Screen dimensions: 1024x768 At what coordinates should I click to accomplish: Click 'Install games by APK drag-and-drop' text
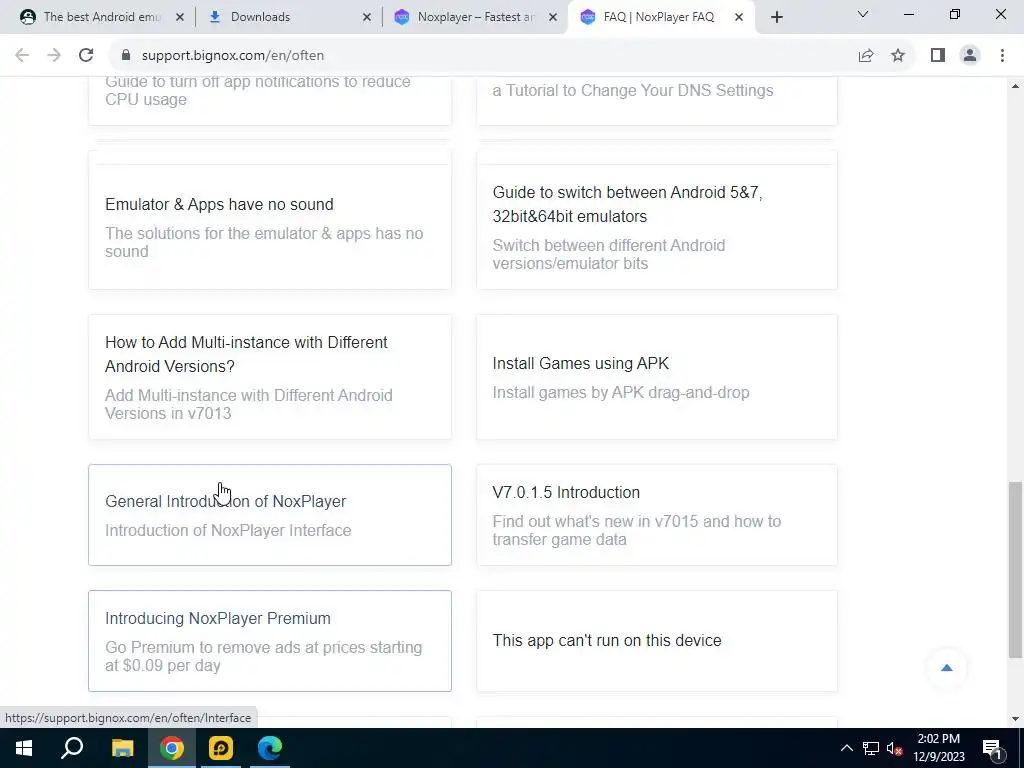click(x=621, y=392)
